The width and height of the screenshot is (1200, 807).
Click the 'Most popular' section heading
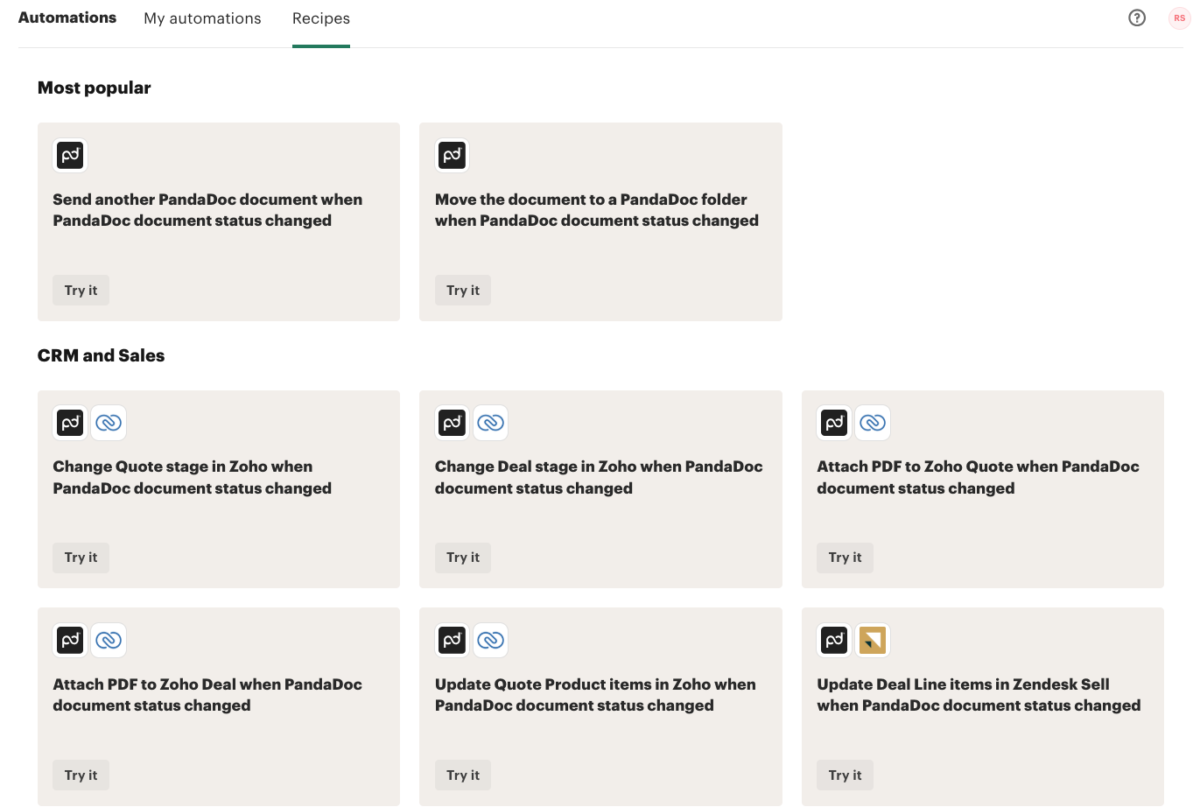click(94, 88)
